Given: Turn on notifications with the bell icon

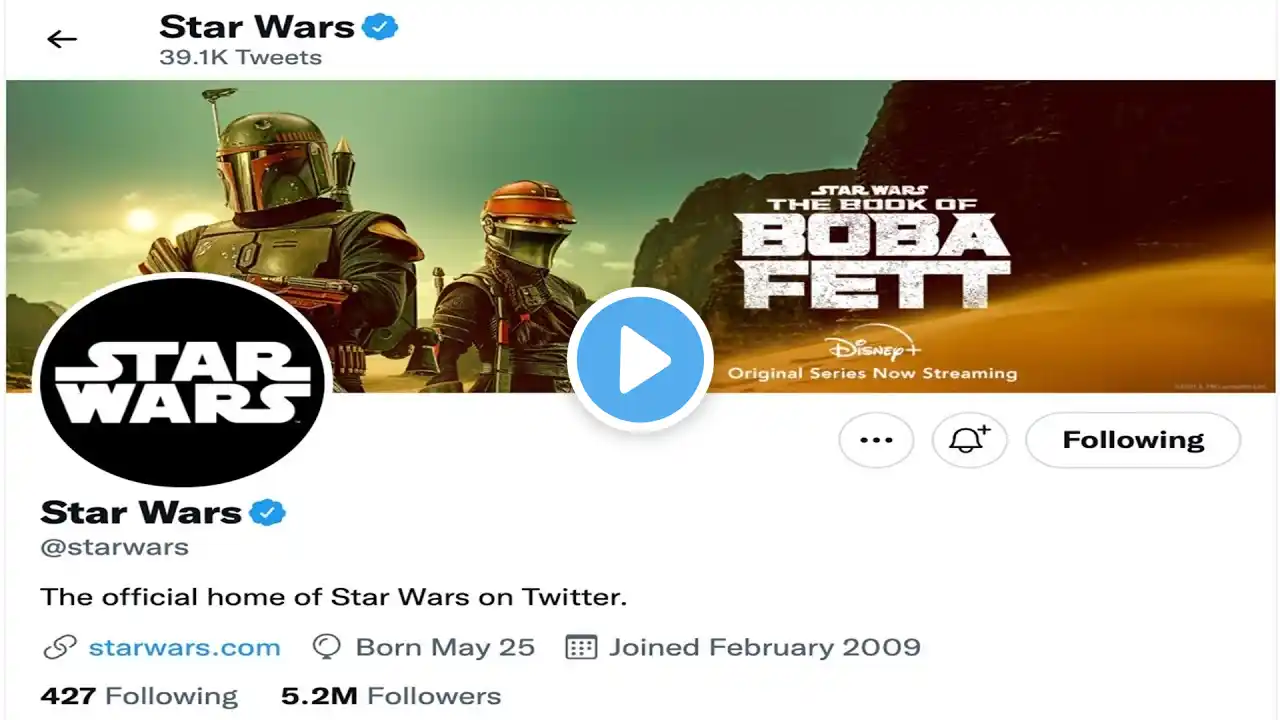Looking at the screenshot, I should (x=969, y=440).
